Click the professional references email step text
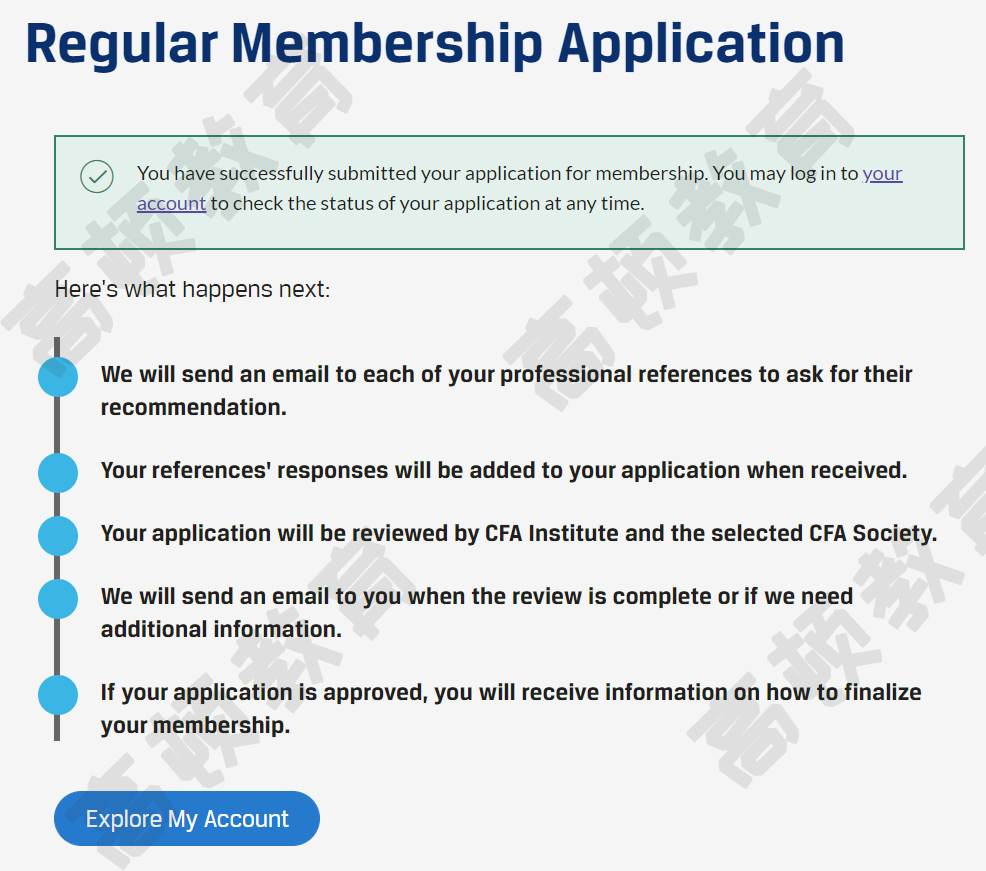Viewport: 986px width, 871px height. pos(506,391)
